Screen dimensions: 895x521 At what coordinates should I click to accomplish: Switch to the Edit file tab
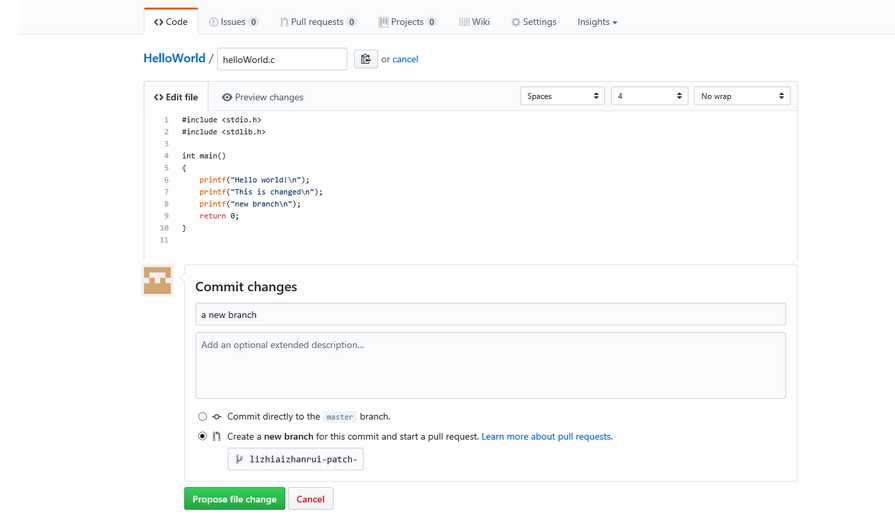176,97
